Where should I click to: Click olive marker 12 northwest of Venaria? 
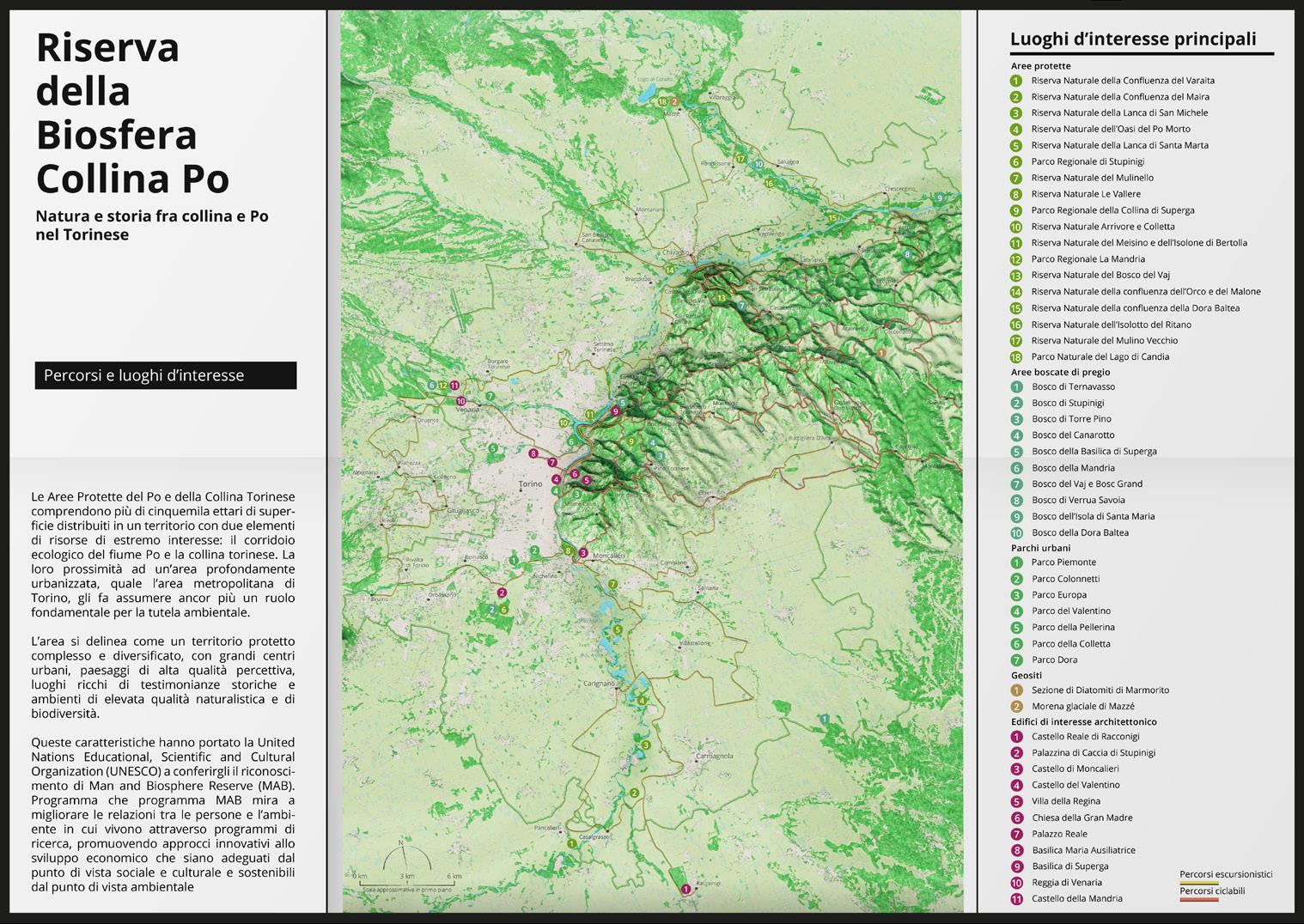(x=442, y=386)
